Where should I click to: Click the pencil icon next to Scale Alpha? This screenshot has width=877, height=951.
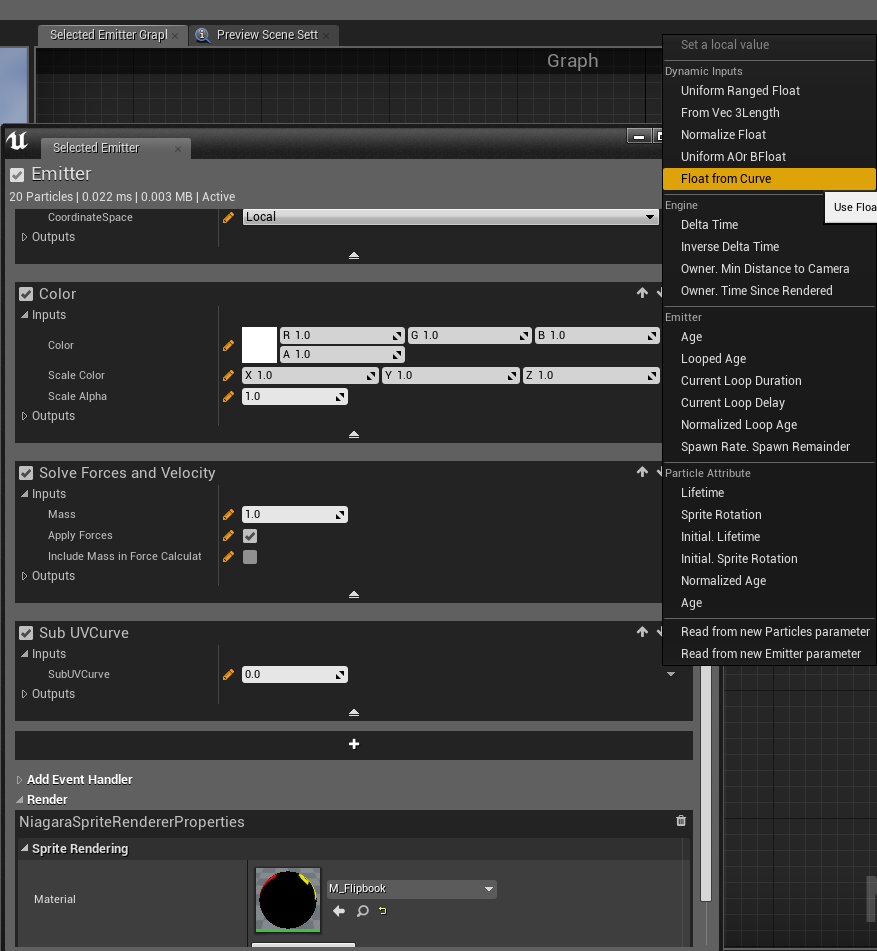click(228, 397)
